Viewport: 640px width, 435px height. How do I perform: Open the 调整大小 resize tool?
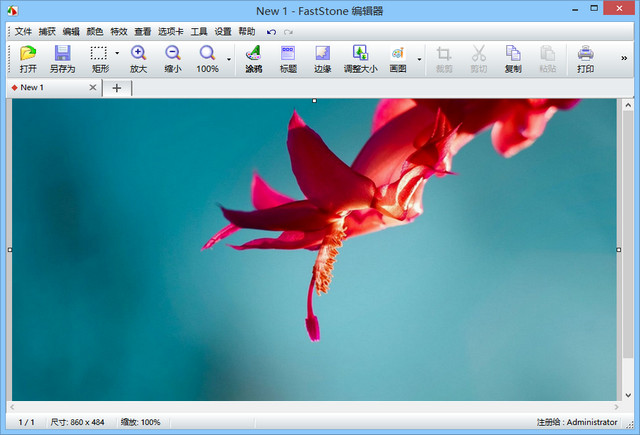[360, 59]
